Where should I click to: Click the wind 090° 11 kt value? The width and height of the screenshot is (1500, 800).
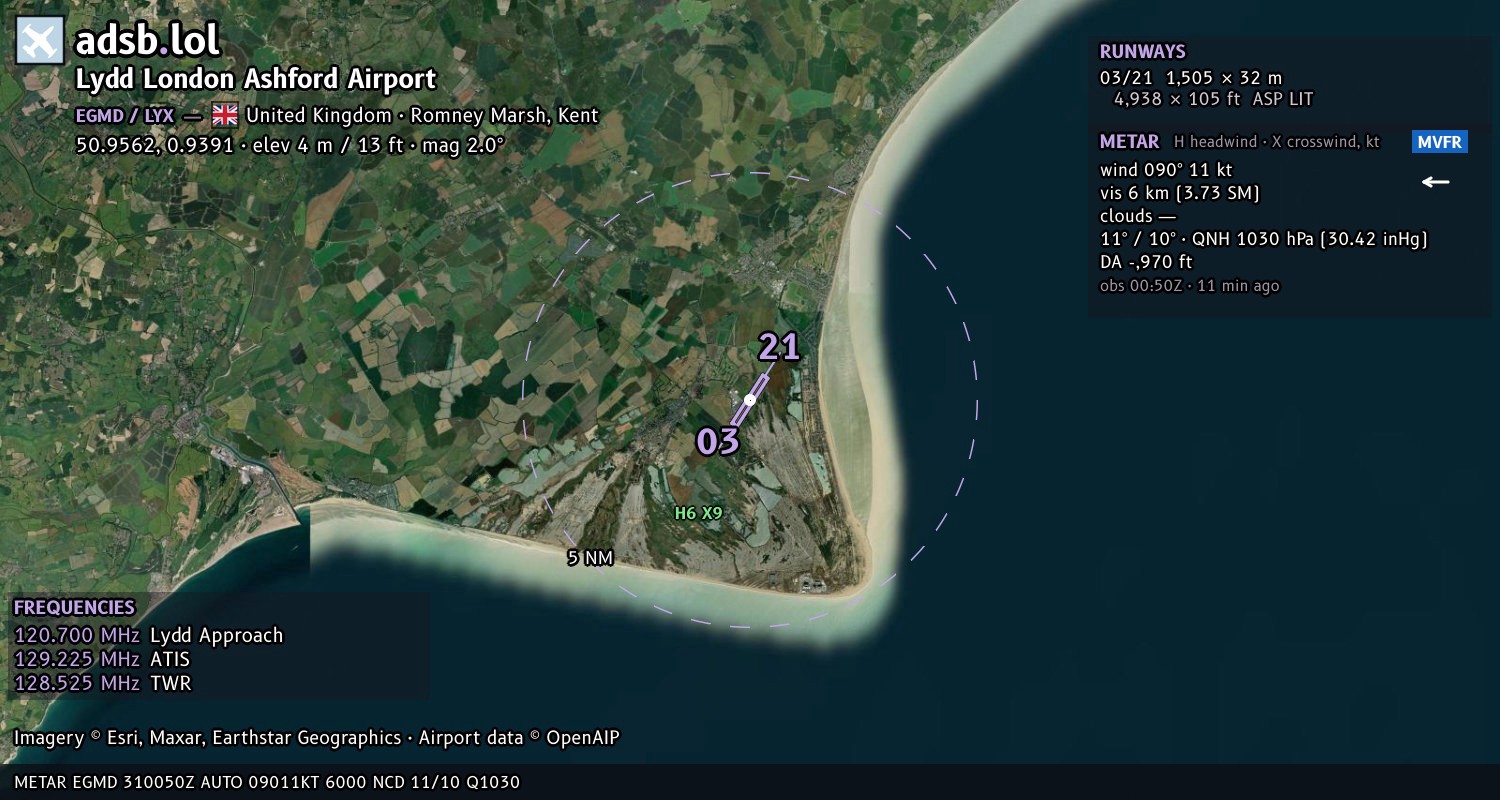tap(1166, 170)
